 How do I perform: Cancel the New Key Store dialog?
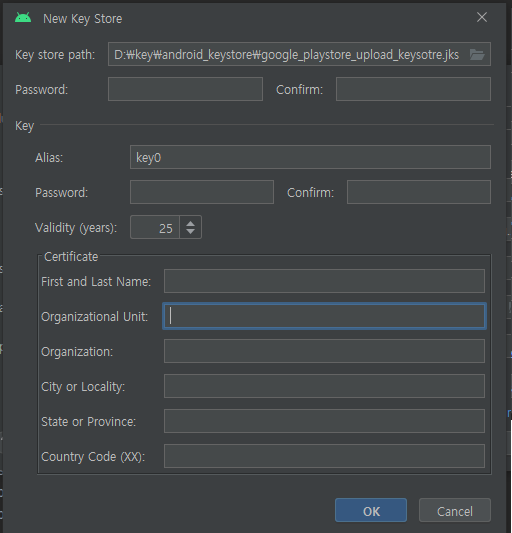pos(455,510)
